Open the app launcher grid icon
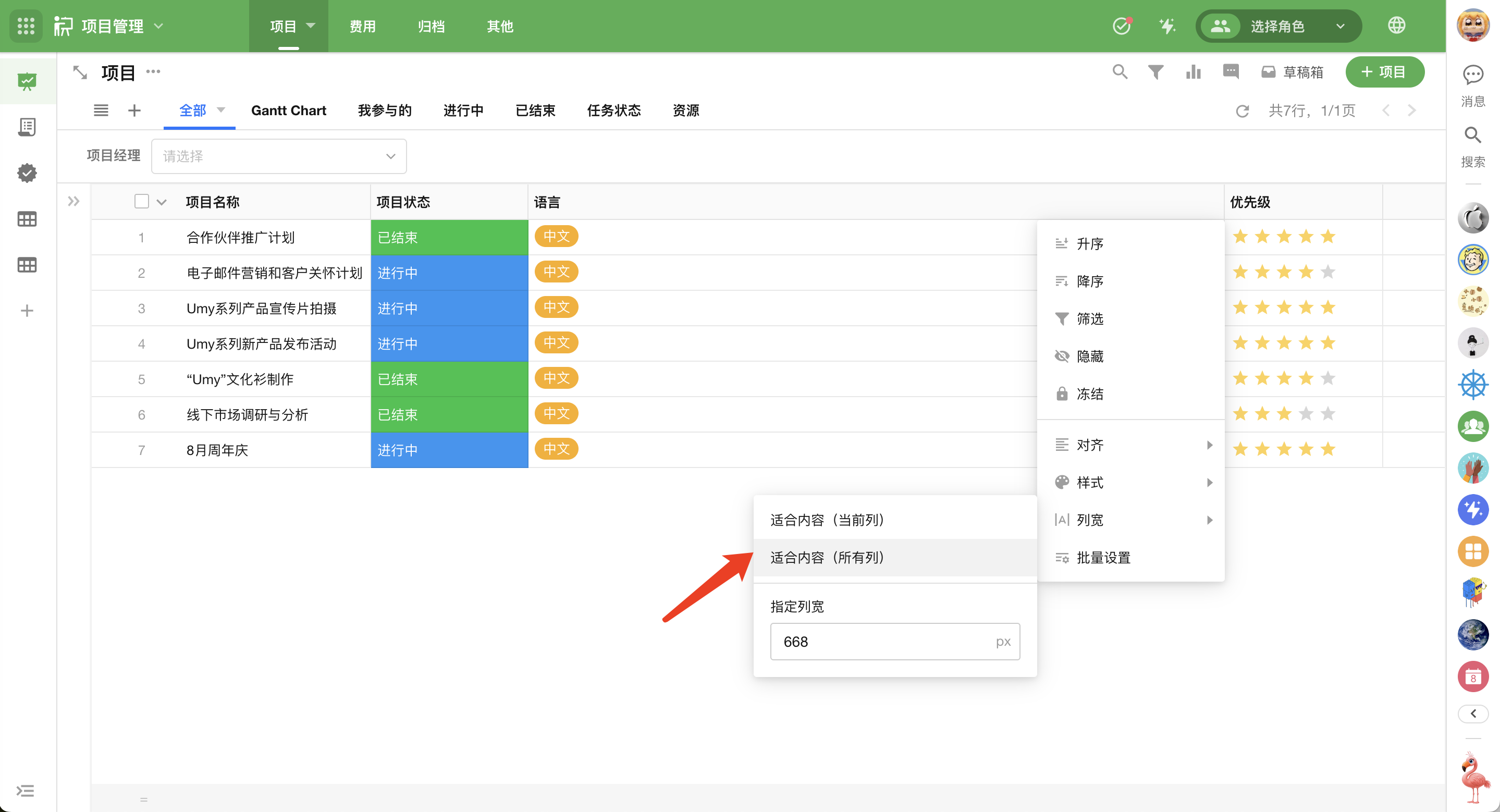Image resolution: width=1500 pixels, height=812 pixels. 26,26
